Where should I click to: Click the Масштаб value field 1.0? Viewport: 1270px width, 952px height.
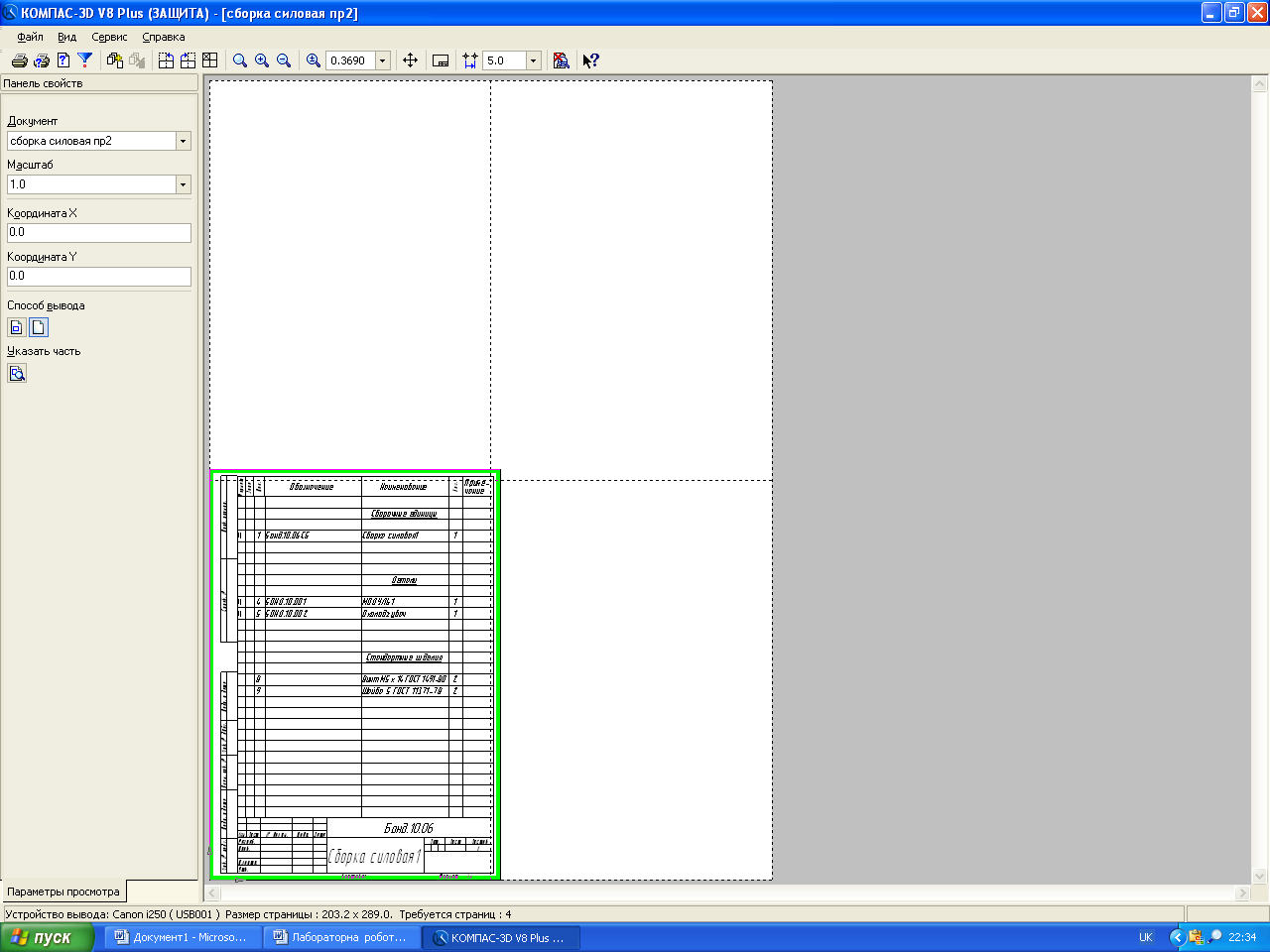[91, 184]
